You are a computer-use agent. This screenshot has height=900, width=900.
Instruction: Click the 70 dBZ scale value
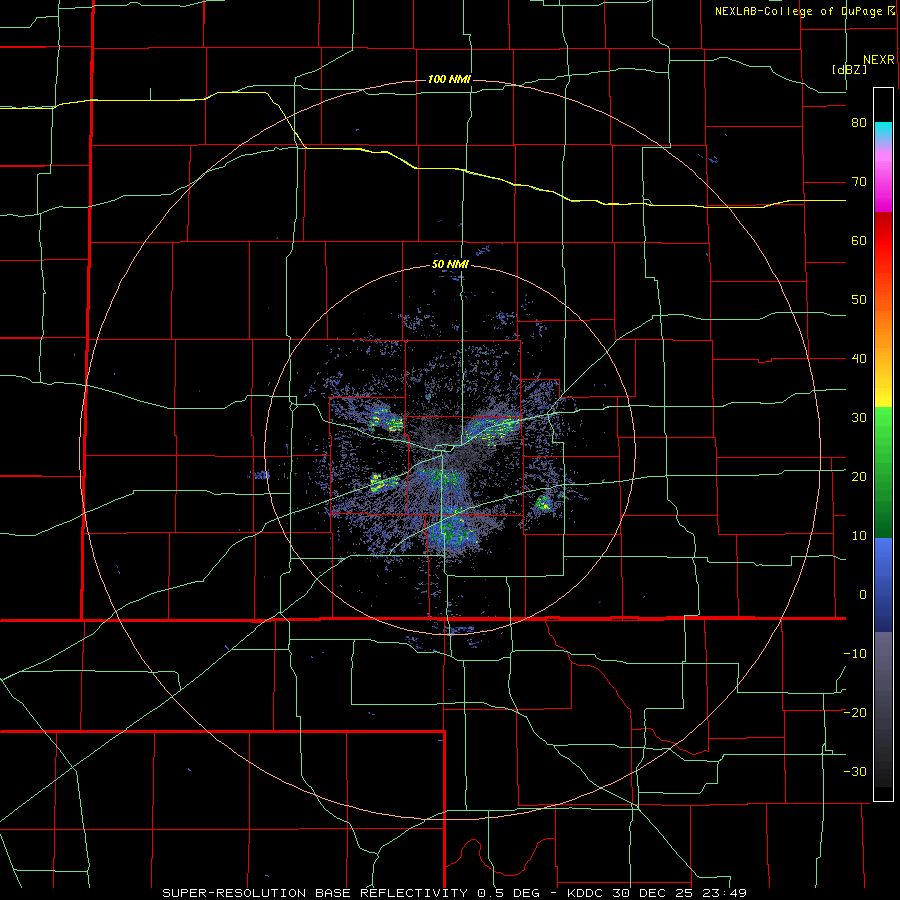[859, 182]
